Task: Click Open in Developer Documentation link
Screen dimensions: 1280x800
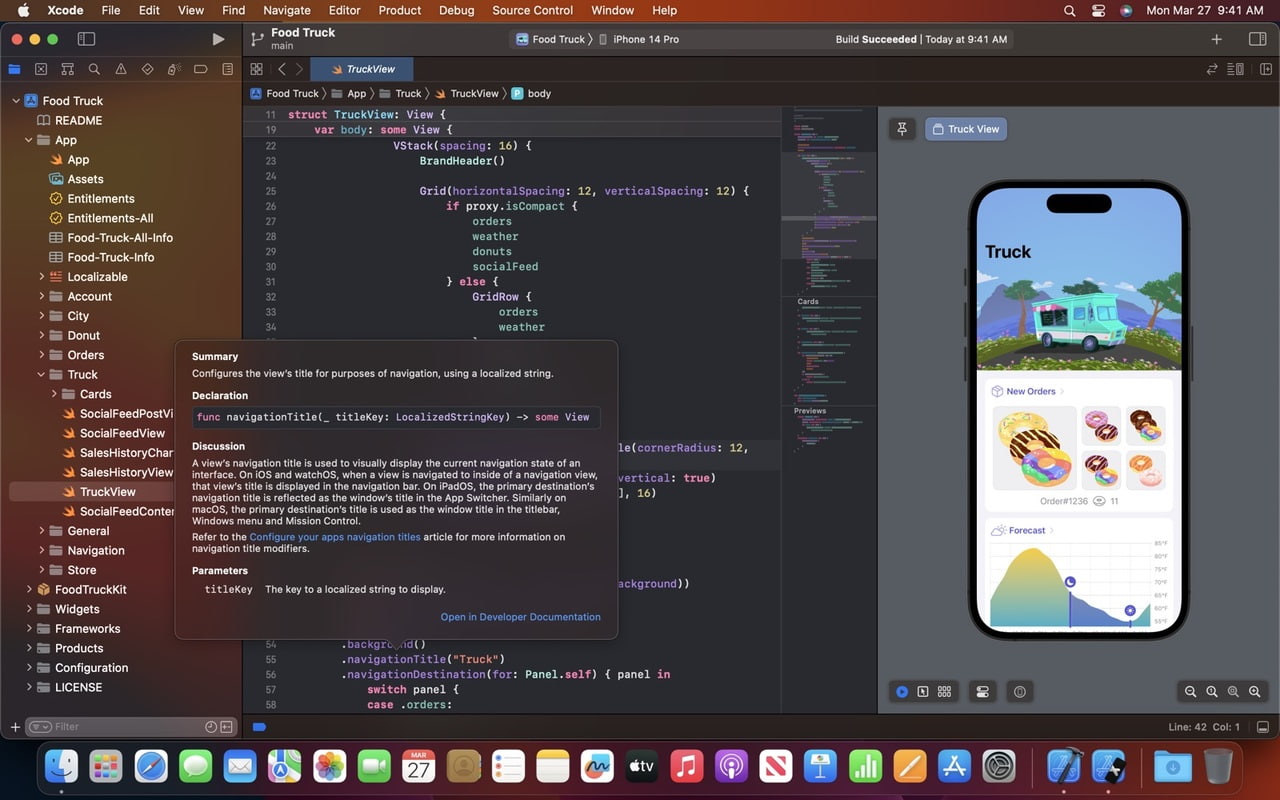Action: tap(521, 617)
